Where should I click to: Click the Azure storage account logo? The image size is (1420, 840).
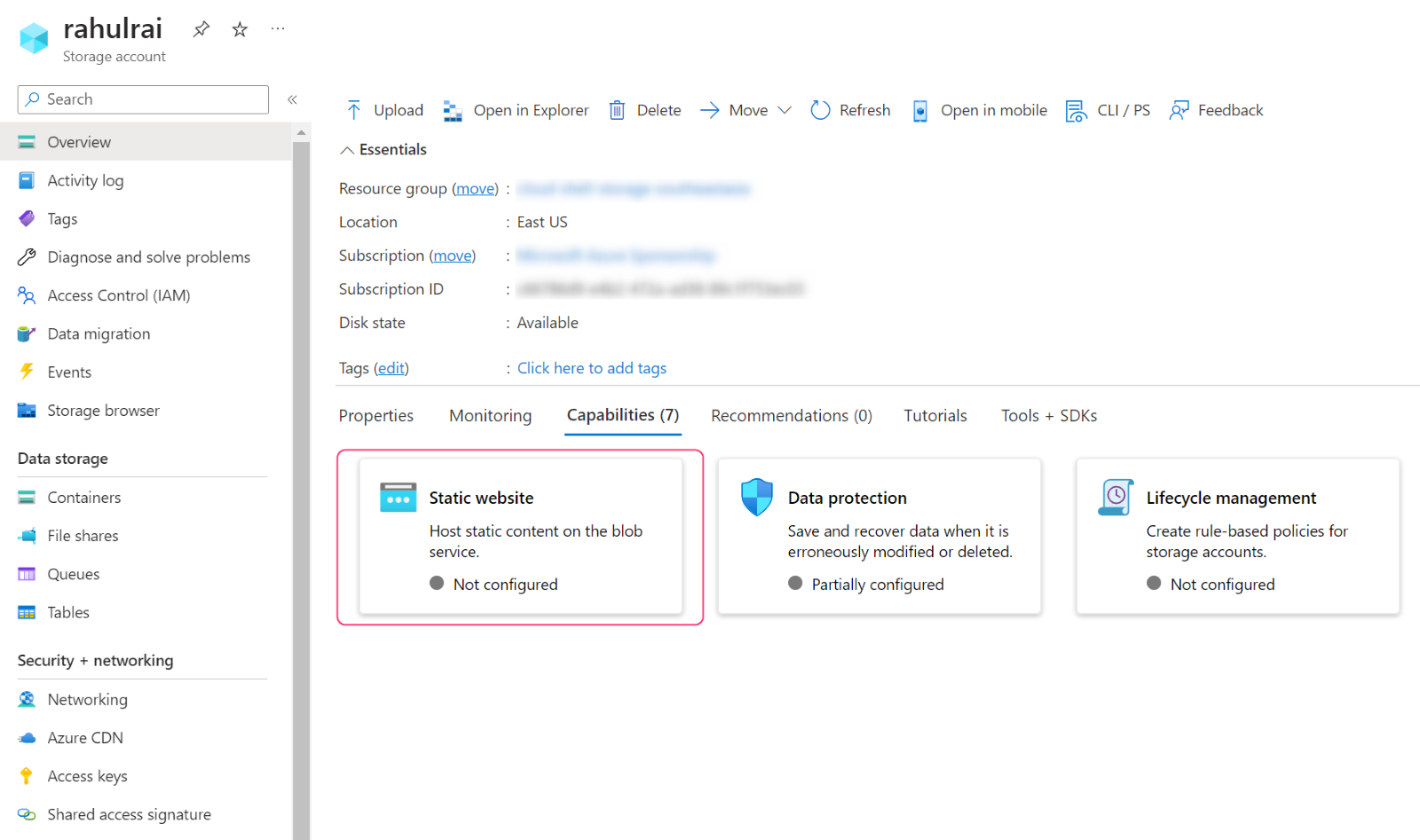tap(34, 38)
